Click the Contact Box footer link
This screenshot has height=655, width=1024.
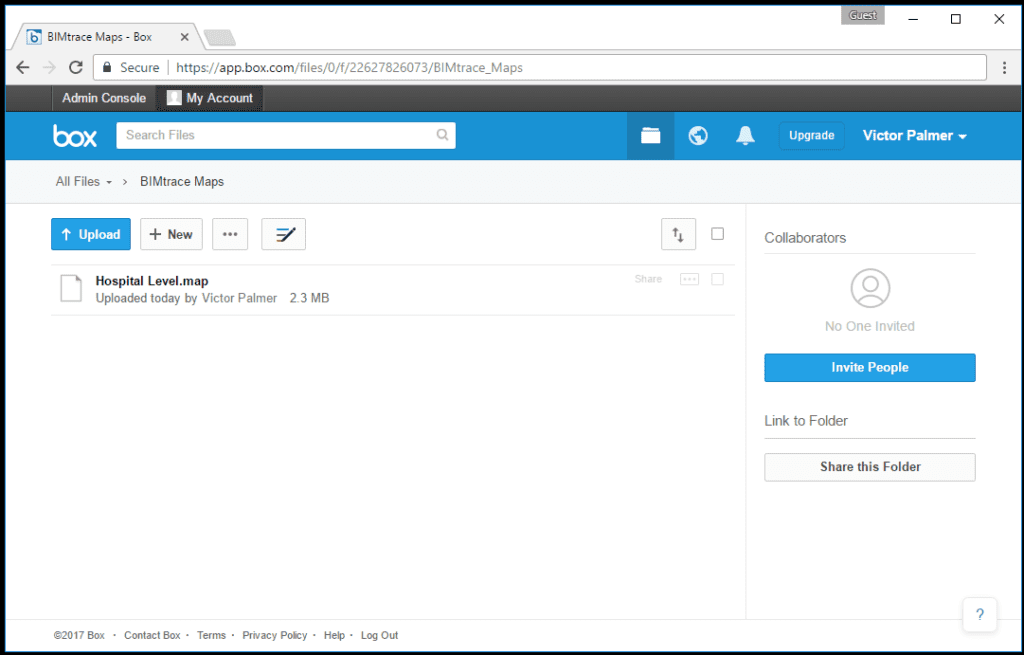point(152,635)
